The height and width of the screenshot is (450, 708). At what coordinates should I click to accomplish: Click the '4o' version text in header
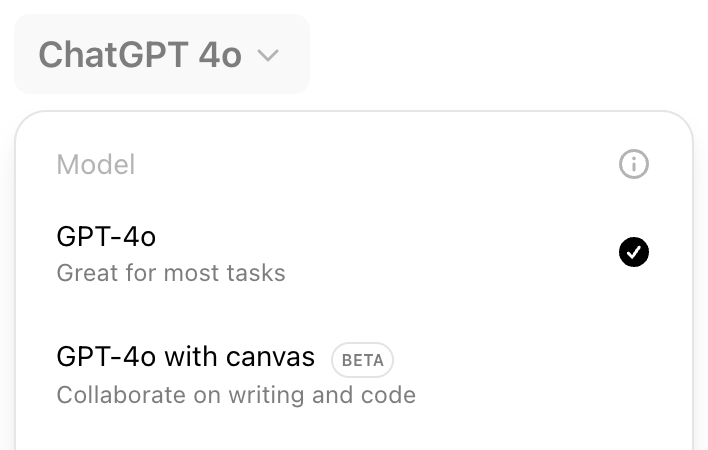(220, 54)
